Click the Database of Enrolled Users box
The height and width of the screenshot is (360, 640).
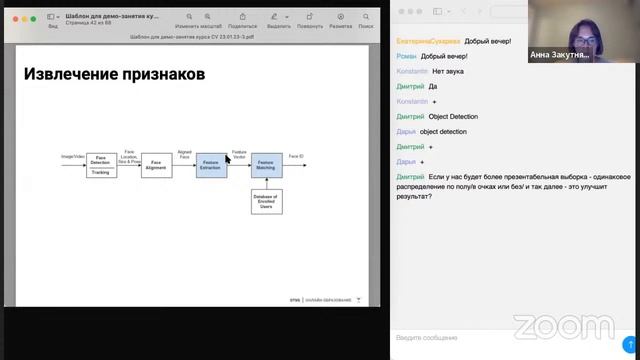tap(267, 202)
